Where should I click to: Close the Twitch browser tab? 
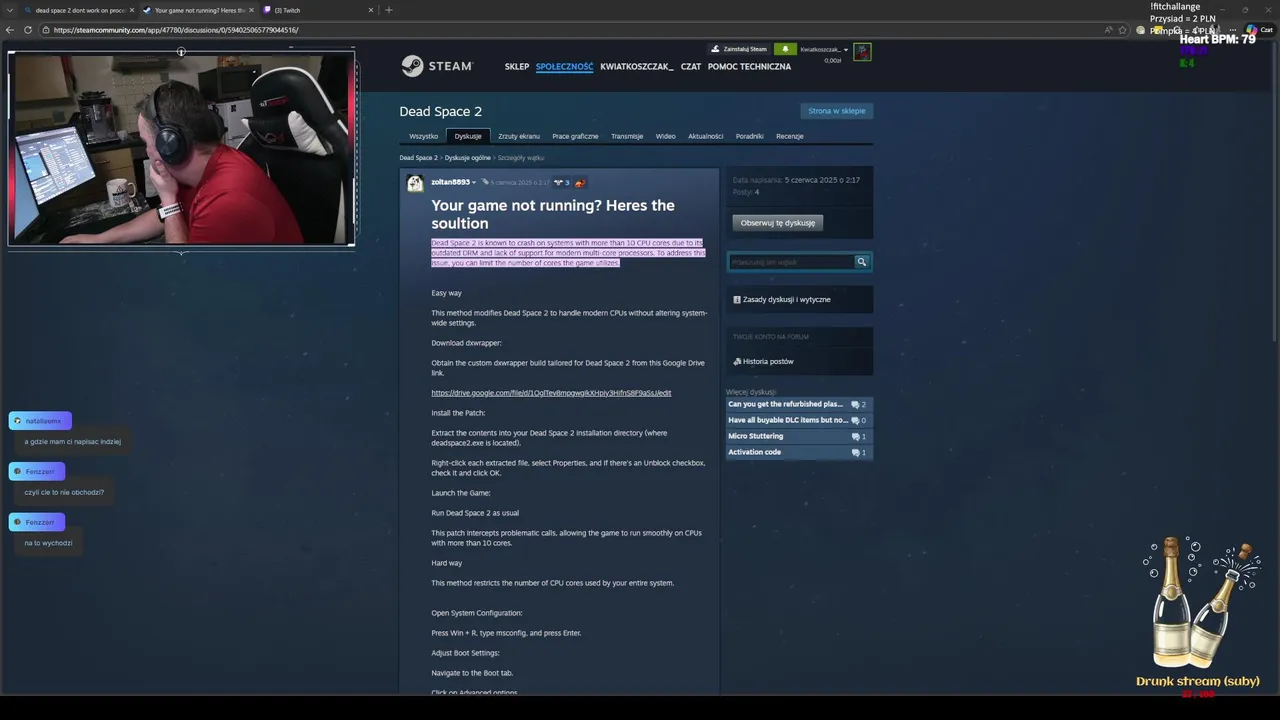[x=370, y=10]
